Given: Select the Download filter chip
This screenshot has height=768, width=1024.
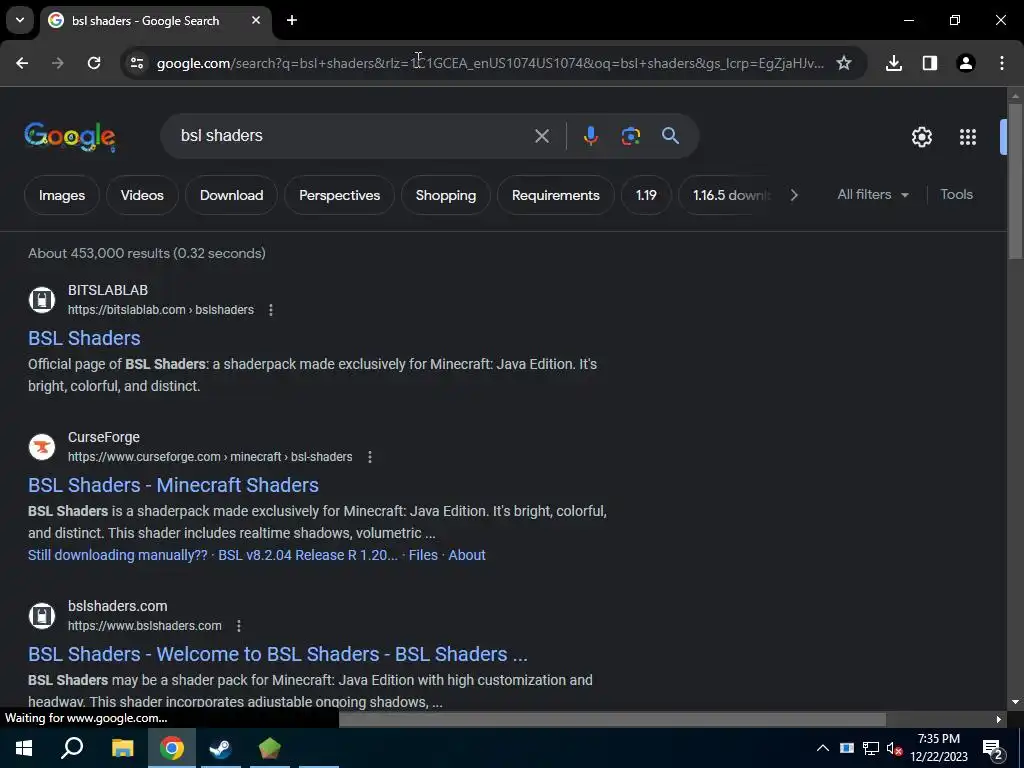Looking at the screenshot, I should coord(231,195).
